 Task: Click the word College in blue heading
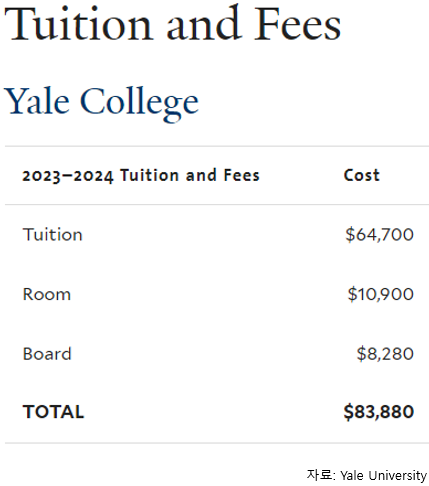click(139, 103)
